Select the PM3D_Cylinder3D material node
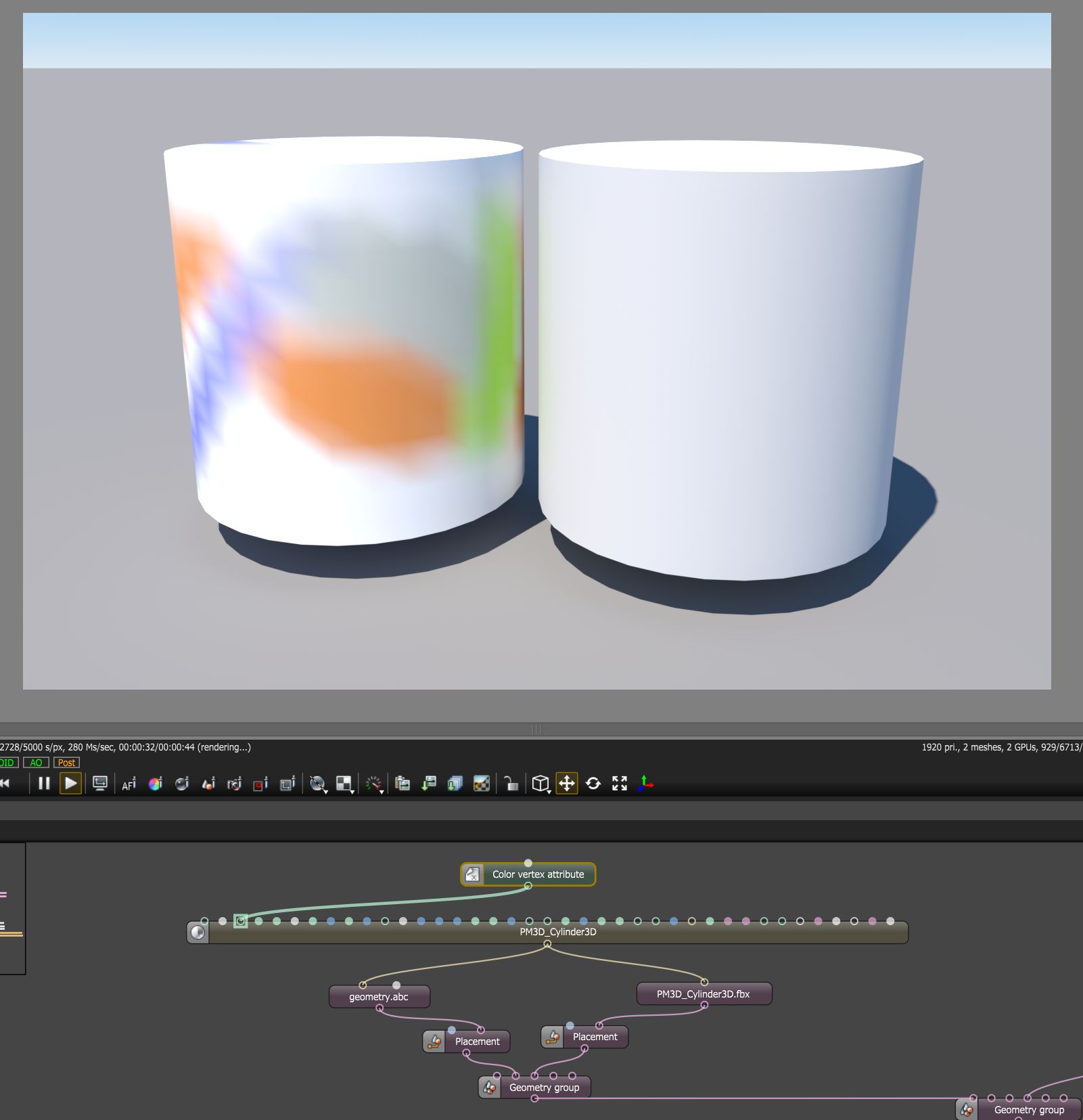Image resolution: width=1083 pixels, height=1120 pixels. point(548,932)
